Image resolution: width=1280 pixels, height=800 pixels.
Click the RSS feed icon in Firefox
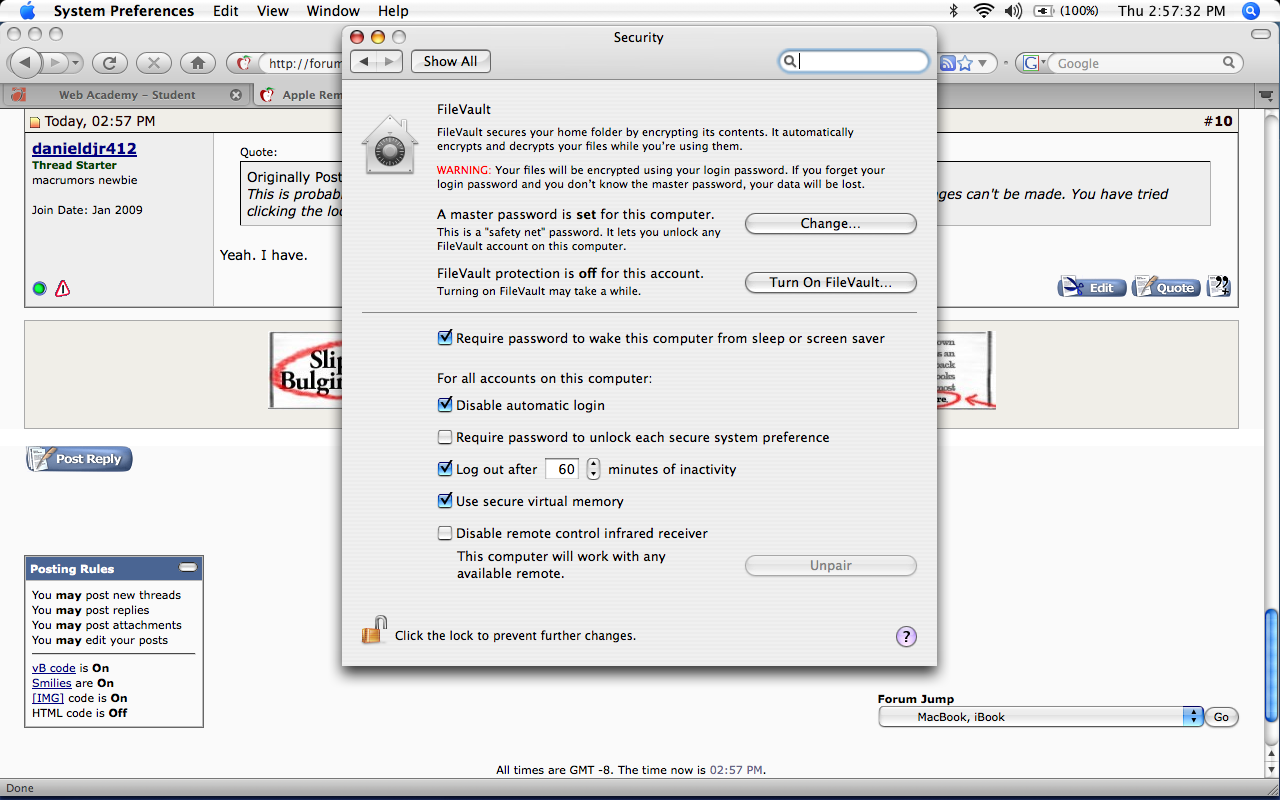(946, 63)
